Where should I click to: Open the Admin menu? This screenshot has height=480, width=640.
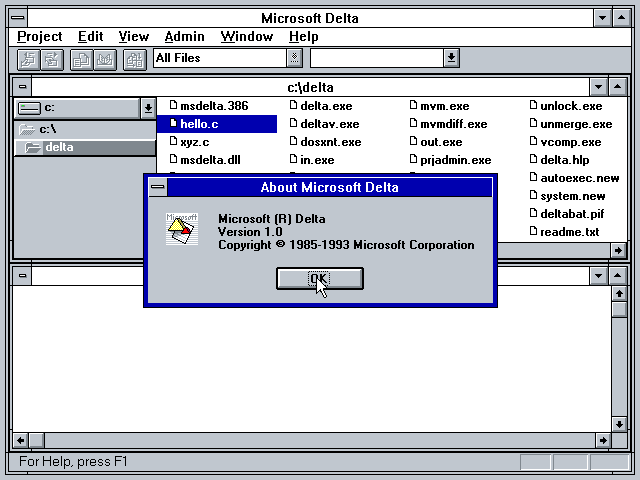(184, 37)
